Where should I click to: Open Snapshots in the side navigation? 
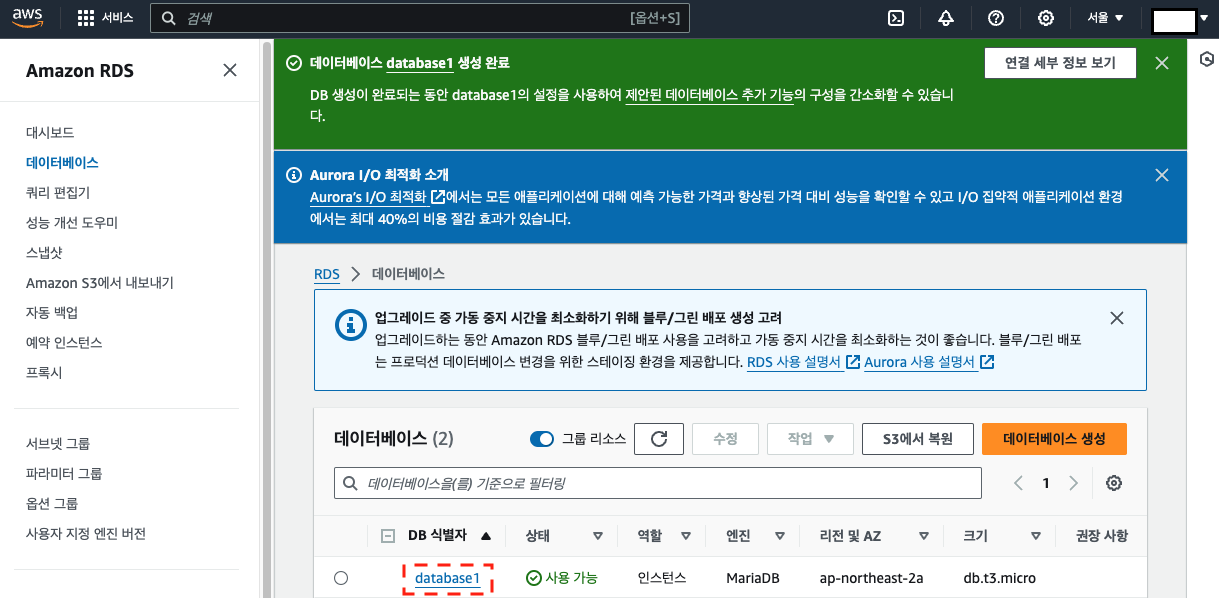point(46,252)
